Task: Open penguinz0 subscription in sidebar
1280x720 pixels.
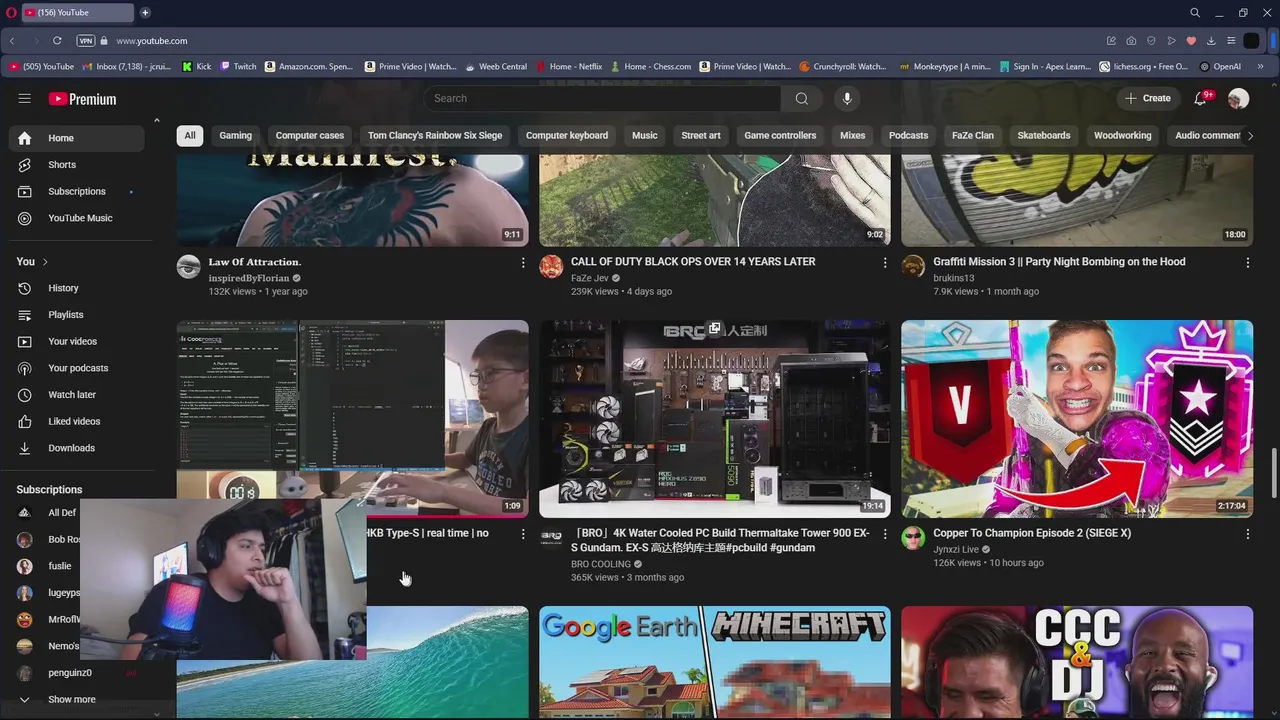Action: (x=76, y=673)
